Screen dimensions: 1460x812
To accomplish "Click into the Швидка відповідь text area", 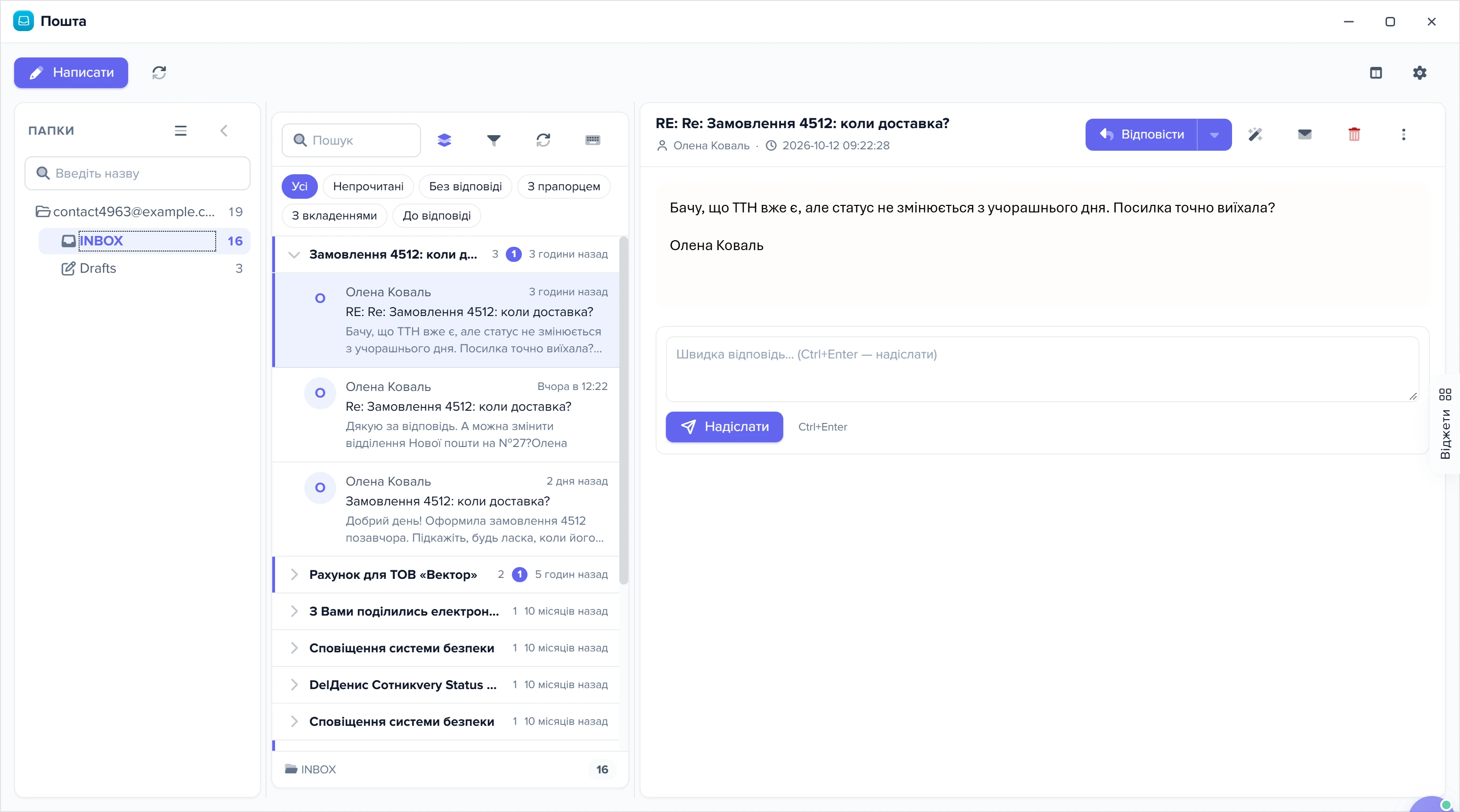I will pos(1042,369).
